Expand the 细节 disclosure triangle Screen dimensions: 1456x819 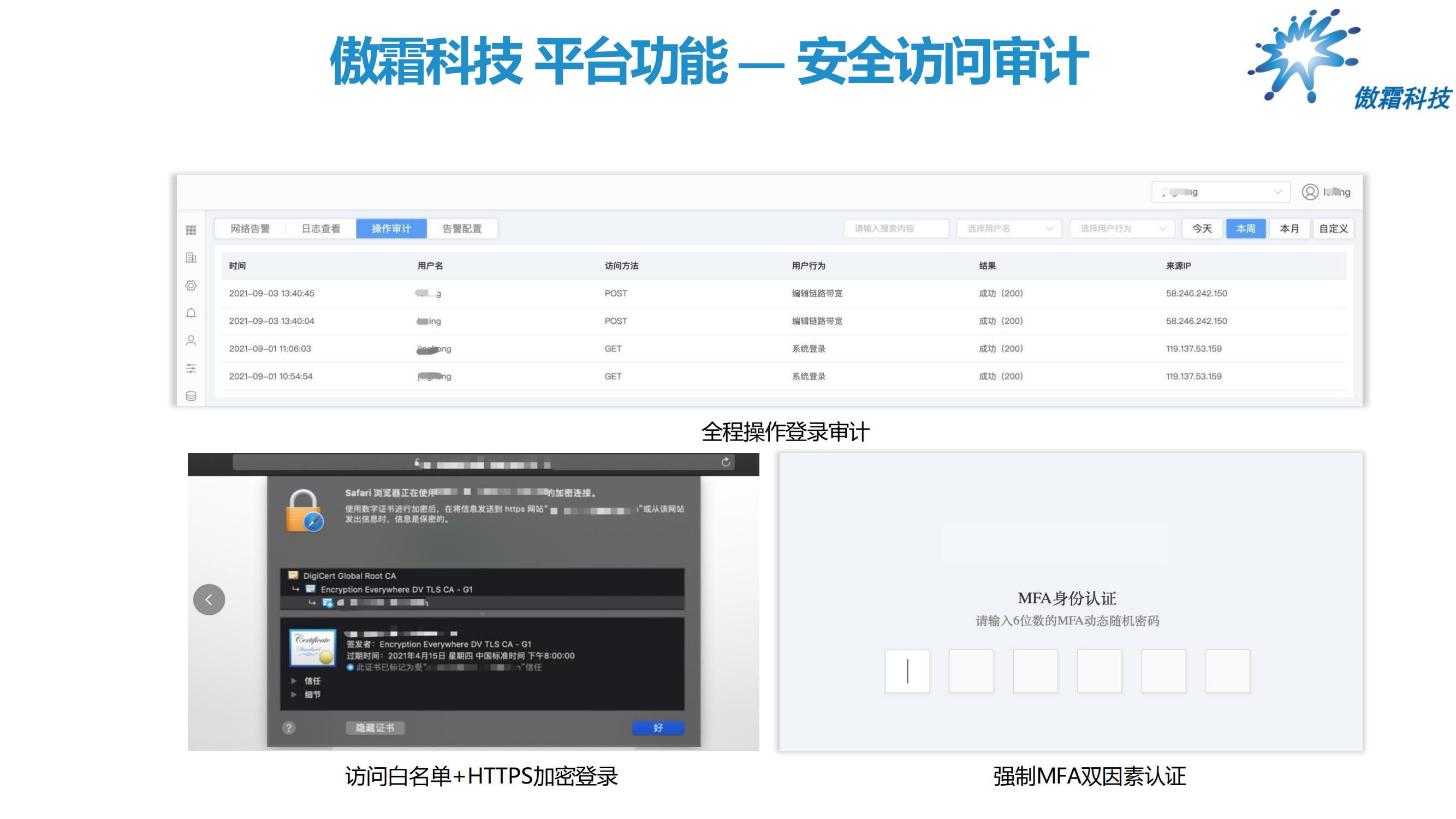pyautogui.click(x=294, y=694)
